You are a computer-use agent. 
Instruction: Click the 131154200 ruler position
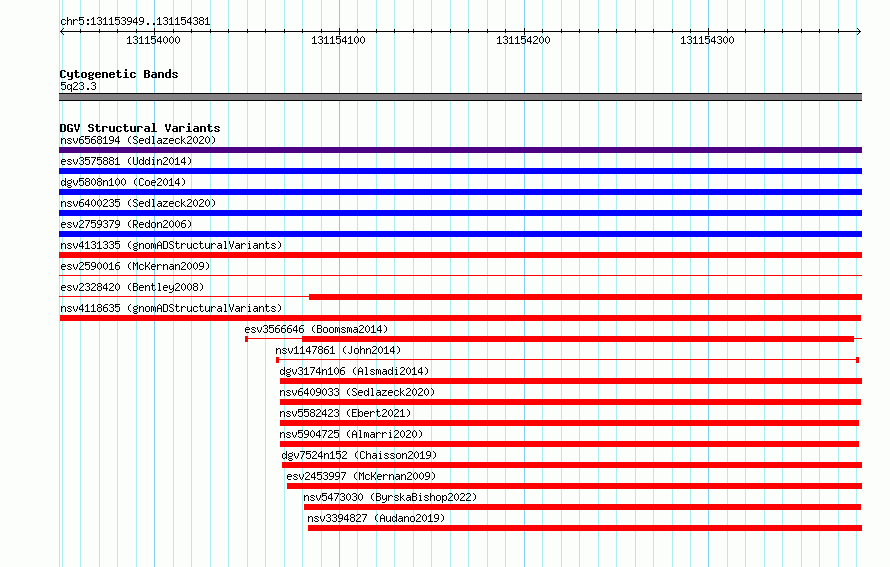coord(523,40)
